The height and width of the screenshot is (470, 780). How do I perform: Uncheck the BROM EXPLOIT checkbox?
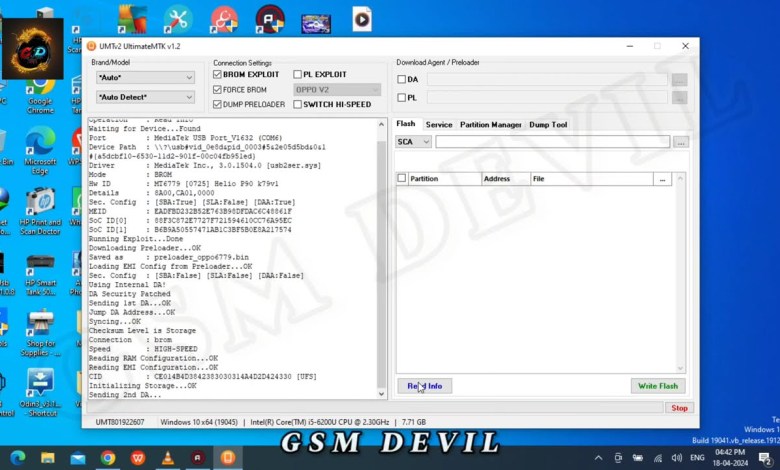[218, 75]
